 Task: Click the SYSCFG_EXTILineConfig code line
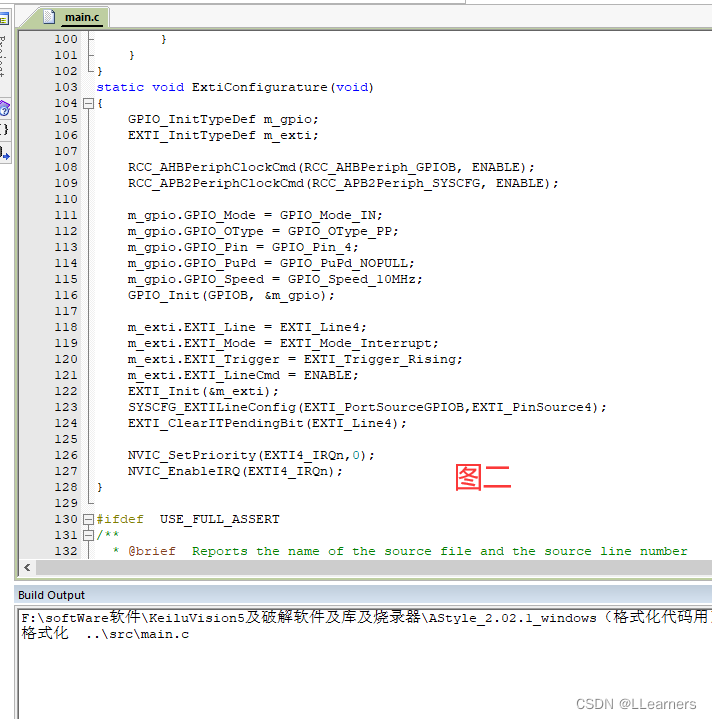coord(366,407)
